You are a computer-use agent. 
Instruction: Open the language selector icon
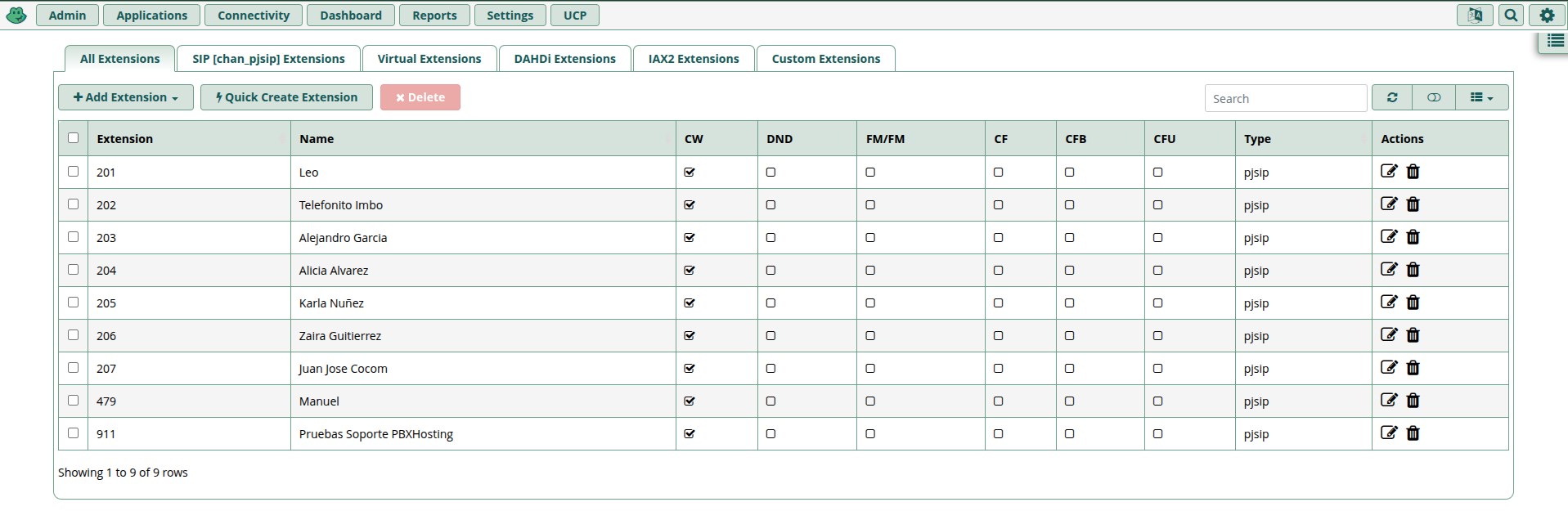click(x=1475, y=15)
